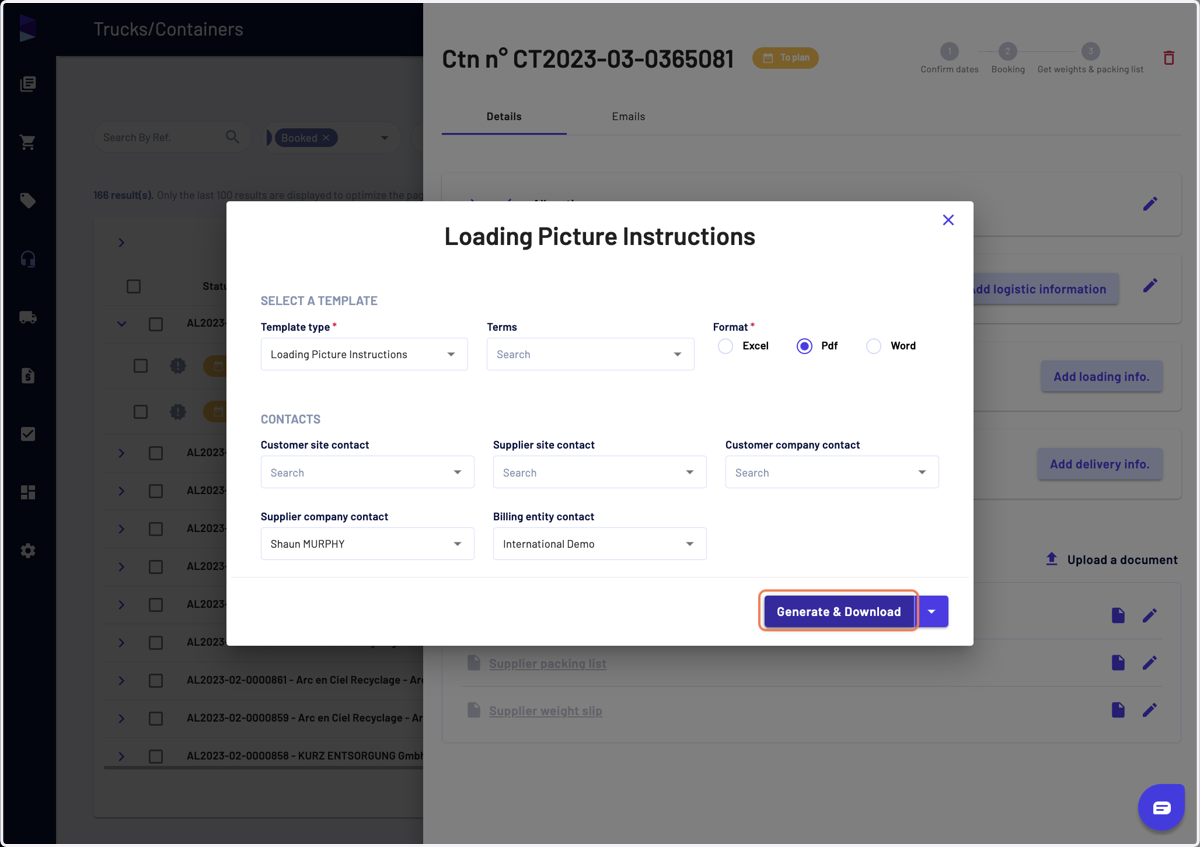1200x847 pixels.
Task: Remove the Booked filter chip
Action: point(326,138)
